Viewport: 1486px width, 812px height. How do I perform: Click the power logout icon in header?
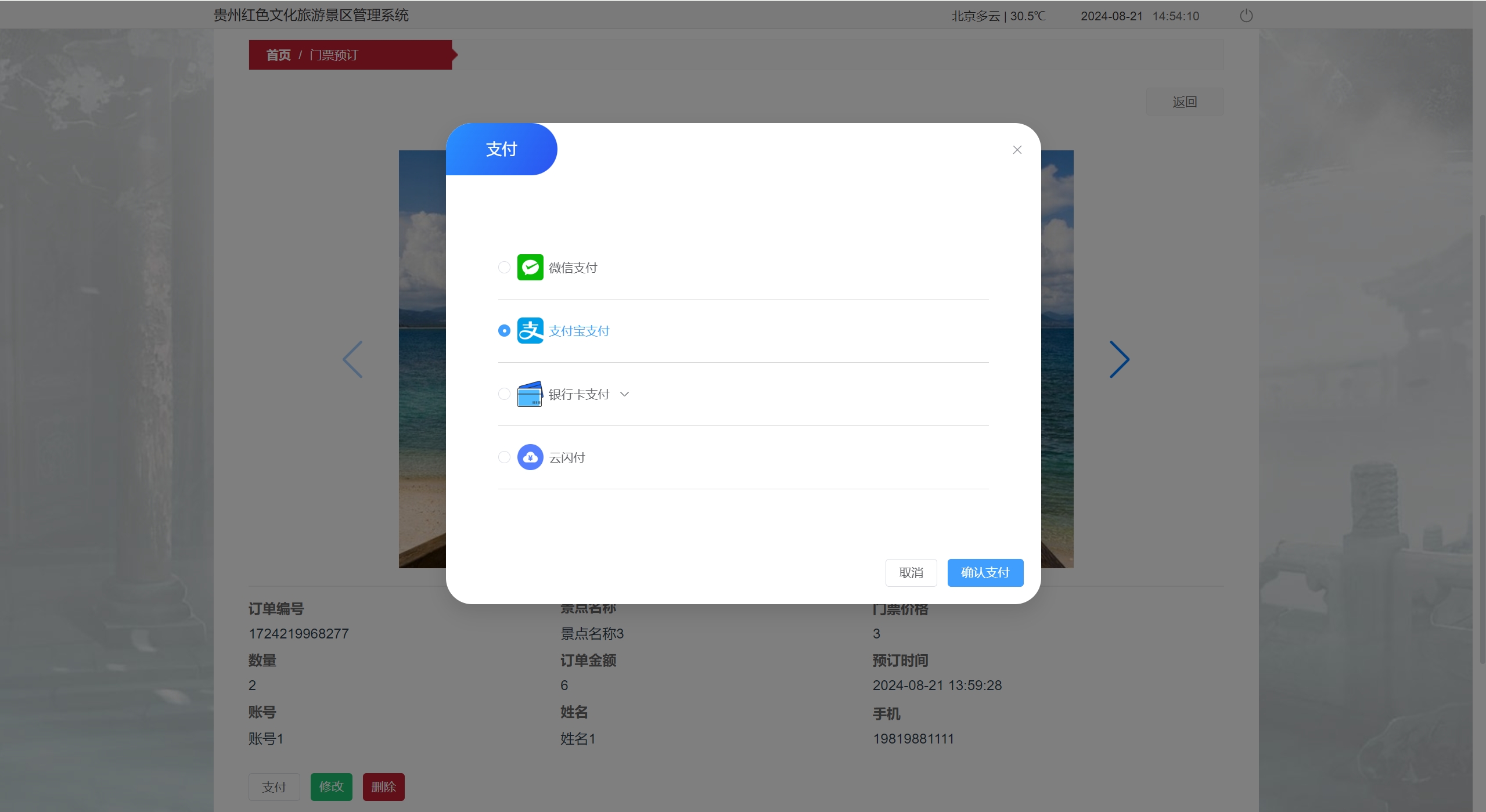tap(1246, 16)
